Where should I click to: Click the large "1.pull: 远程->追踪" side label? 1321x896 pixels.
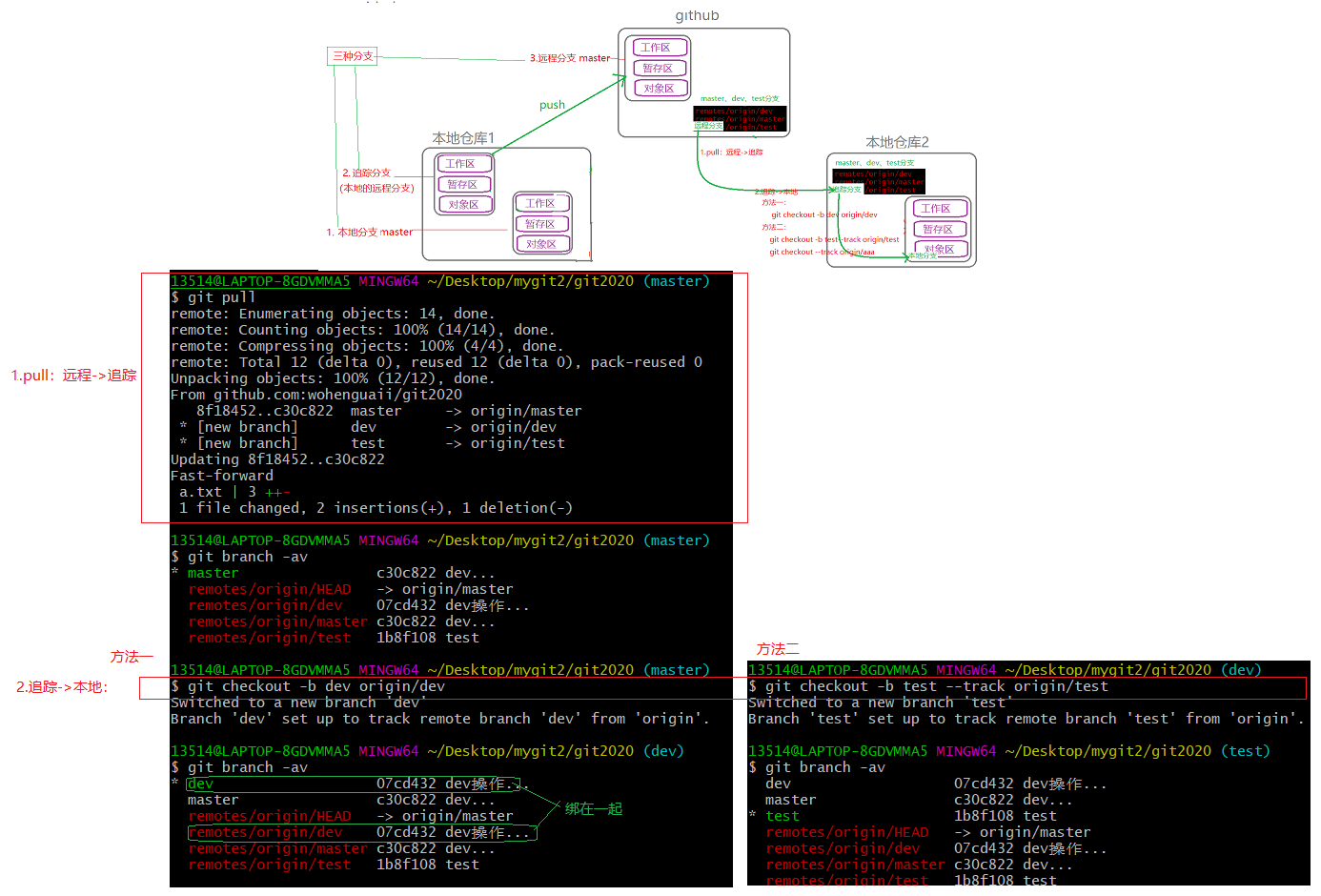coord(73,376)
